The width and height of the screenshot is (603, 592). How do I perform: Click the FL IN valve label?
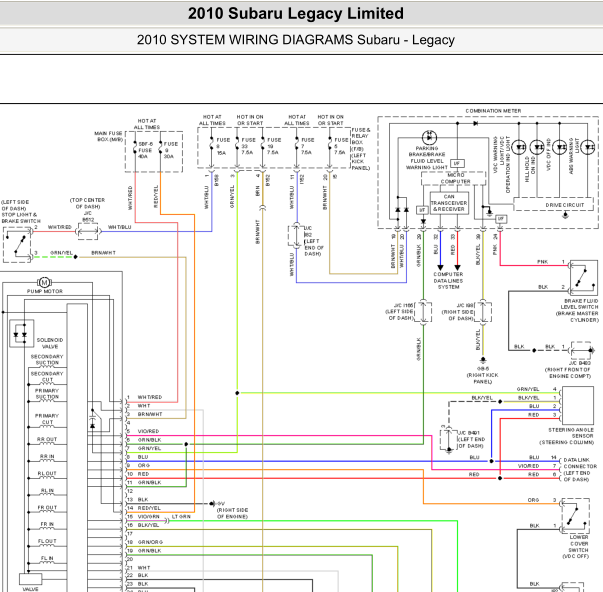coord(47,558)
